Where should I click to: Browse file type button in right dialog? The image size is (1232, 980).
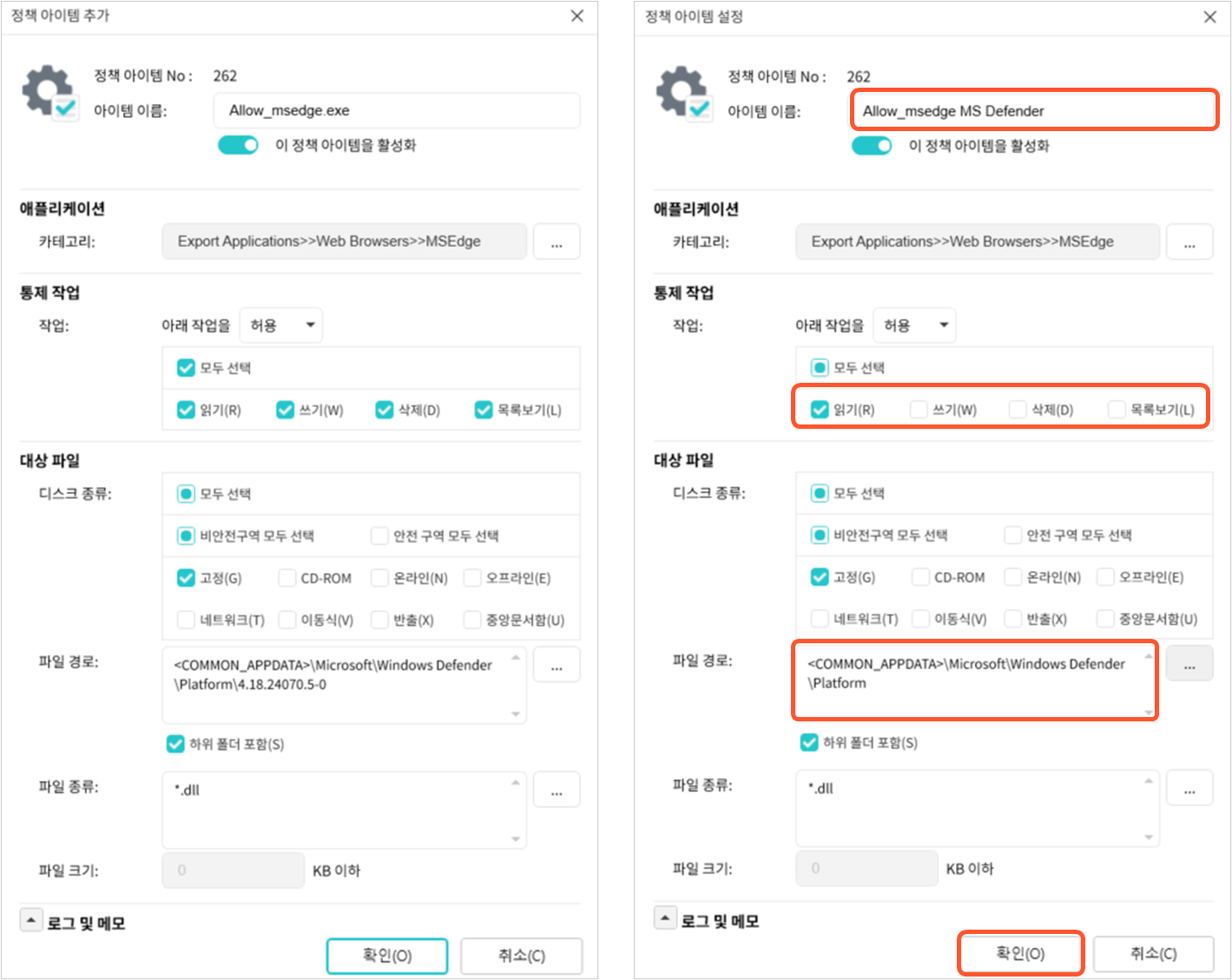[1189, 788]
